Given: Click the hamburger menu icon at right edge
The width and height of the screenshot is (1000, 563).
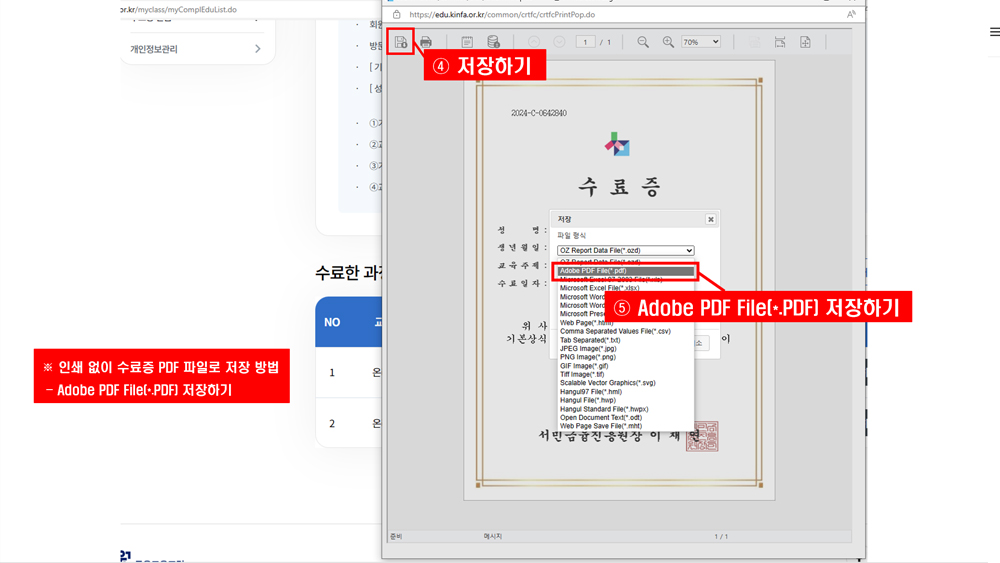Looking at the screenshot, I should pos(995,32).
